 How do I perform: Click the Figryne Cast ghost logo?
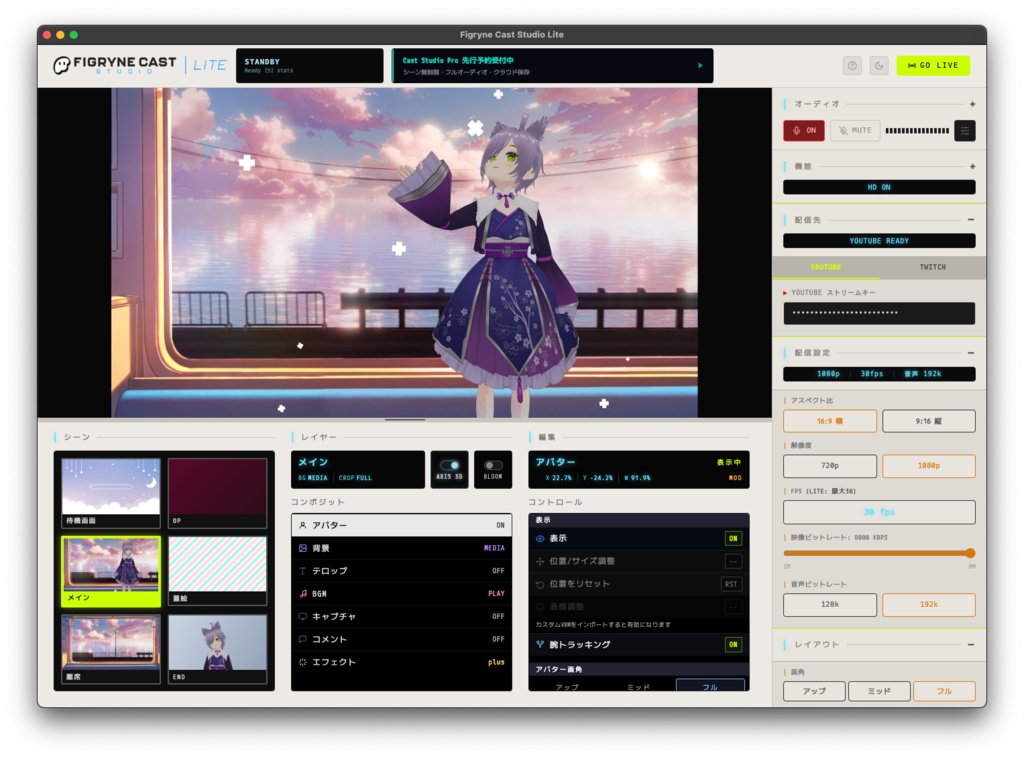click(61, 65)
